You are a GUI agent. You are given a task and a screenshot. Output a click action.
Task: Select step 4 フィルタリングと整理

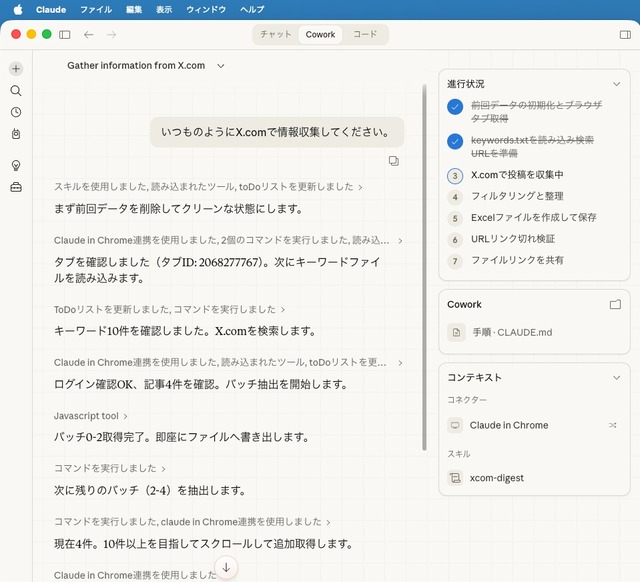click(x=517, y=196)
